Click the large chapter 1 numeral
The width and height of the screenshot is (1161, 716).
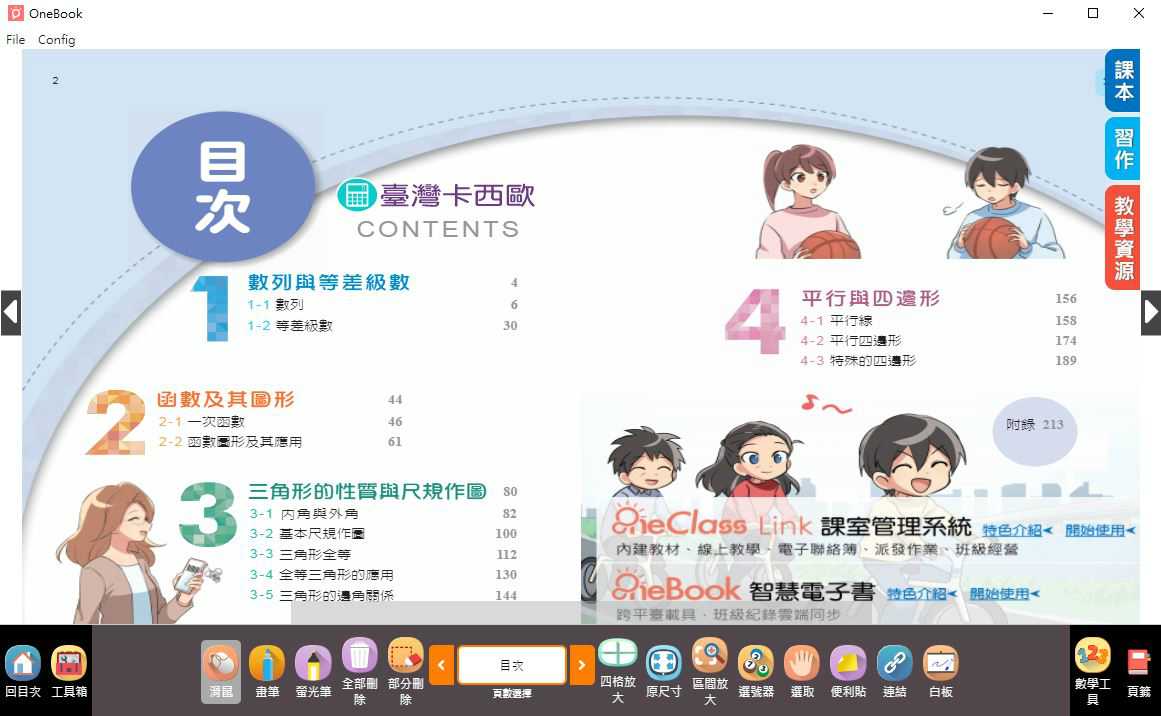coord(210,308)
